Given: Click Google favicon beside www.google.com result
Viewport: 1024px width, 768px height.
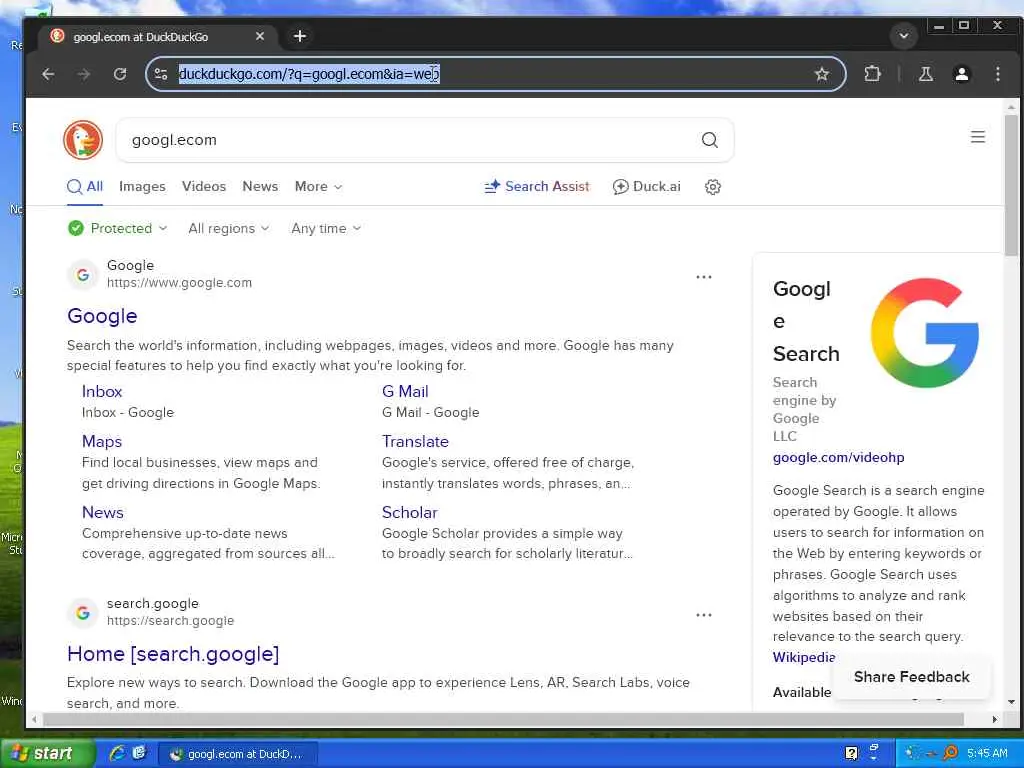Looking at the screenshot, I should tap(83, 275).
